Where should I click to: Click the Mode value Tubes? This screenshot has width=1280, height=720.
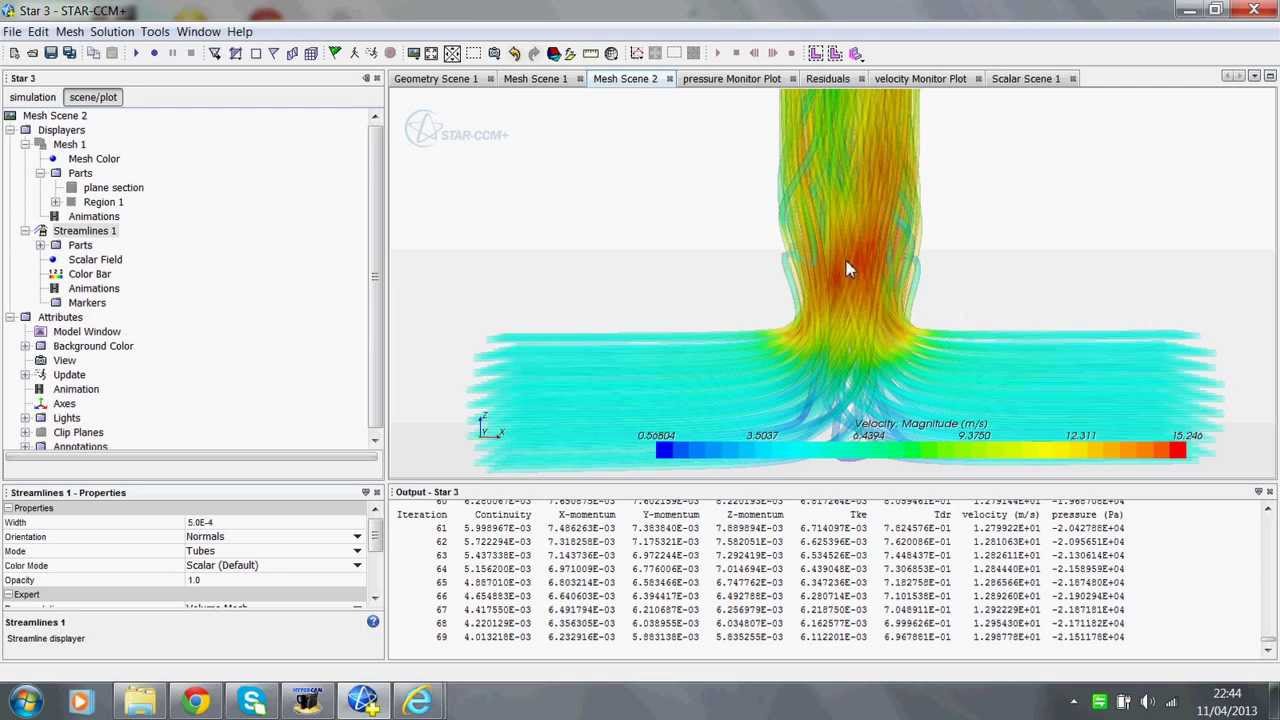pyautogui.click(x=275, y=551)
